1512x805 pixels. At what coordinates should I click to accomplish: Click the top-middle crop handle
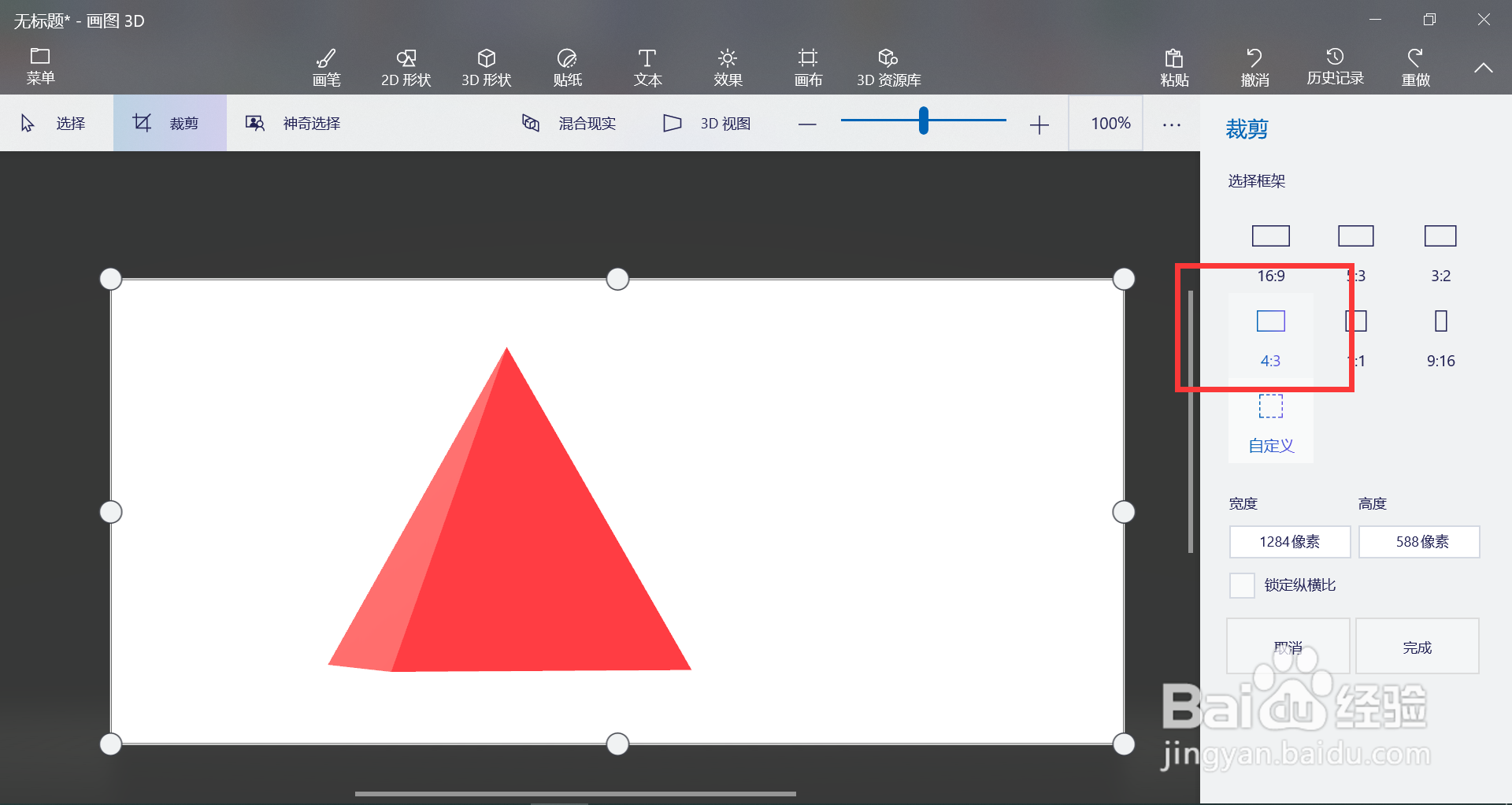click(618, 279)
